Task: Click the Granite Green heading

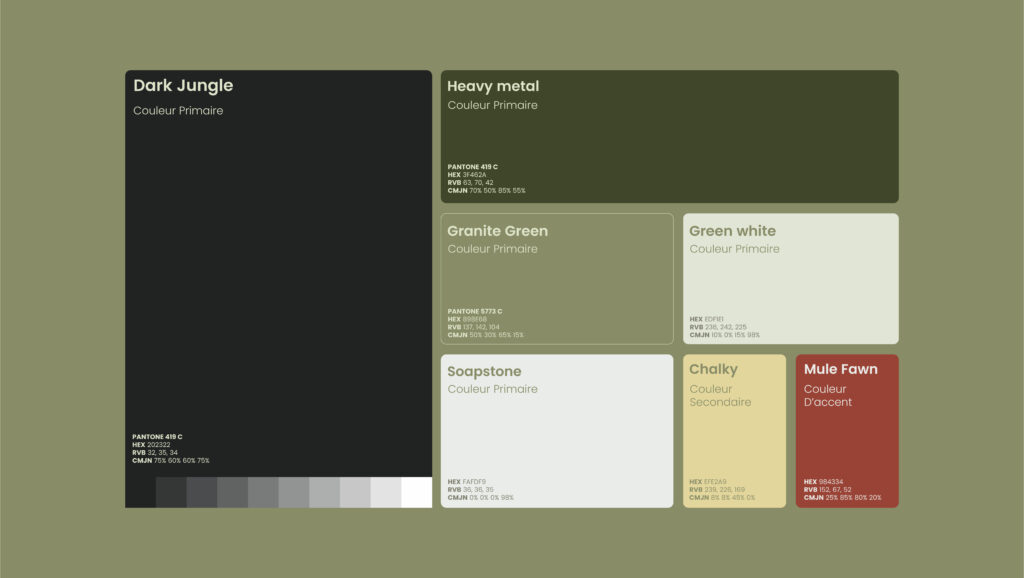Action: tap(497, 231)
